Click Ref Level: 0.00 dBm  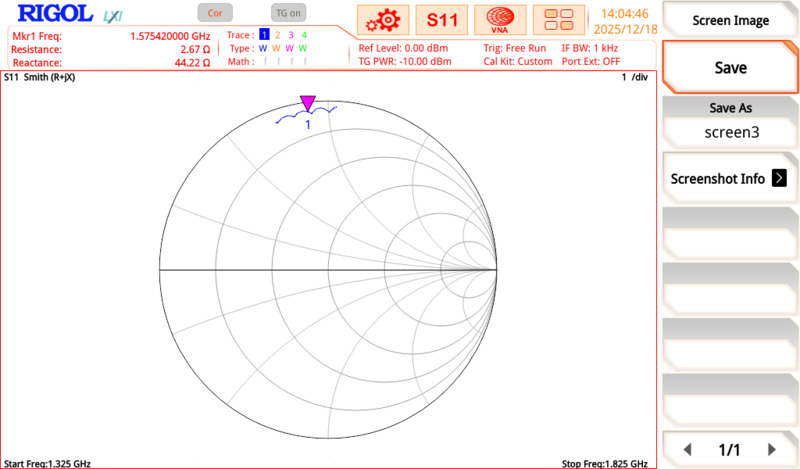403,48
